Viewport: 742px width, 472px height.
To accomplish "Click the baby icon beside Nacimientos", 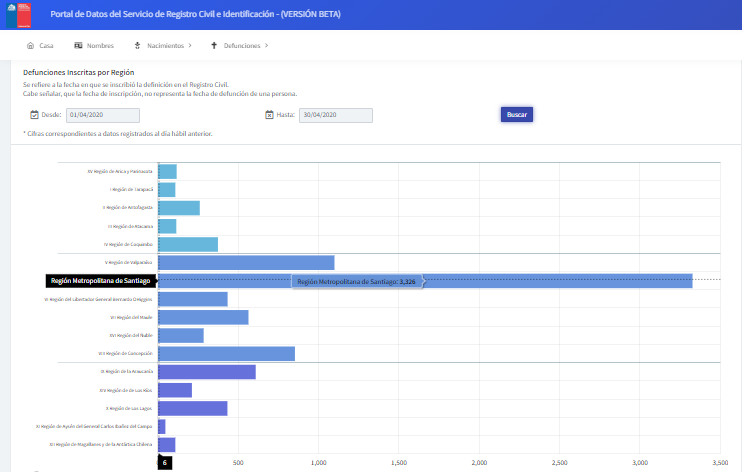I will tap(136, 46).
